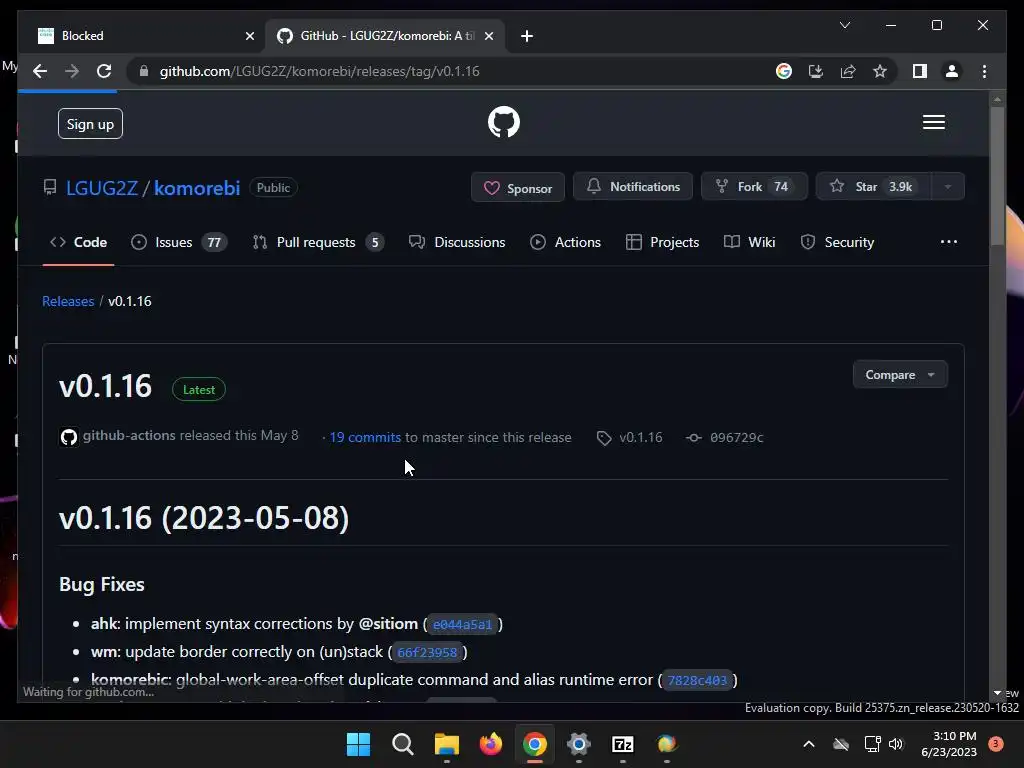
Task: Open the v0.1.16 tag link
Action: (630, 438)
